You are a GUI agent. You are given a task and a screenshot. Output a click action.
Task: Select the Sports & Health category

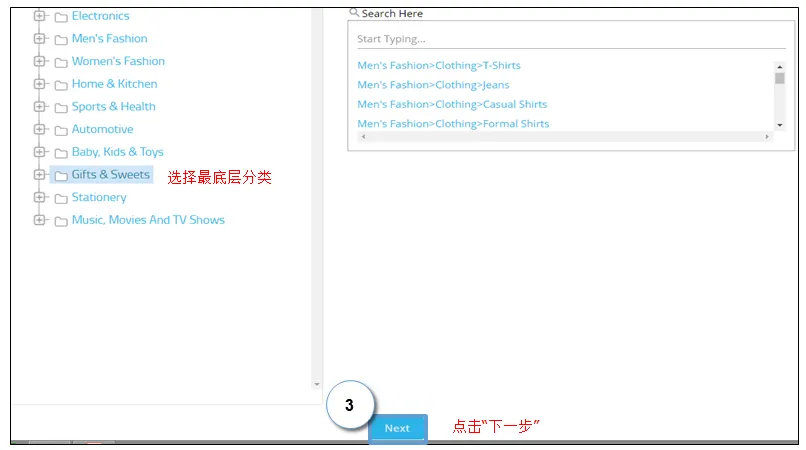tap(114, 106)
